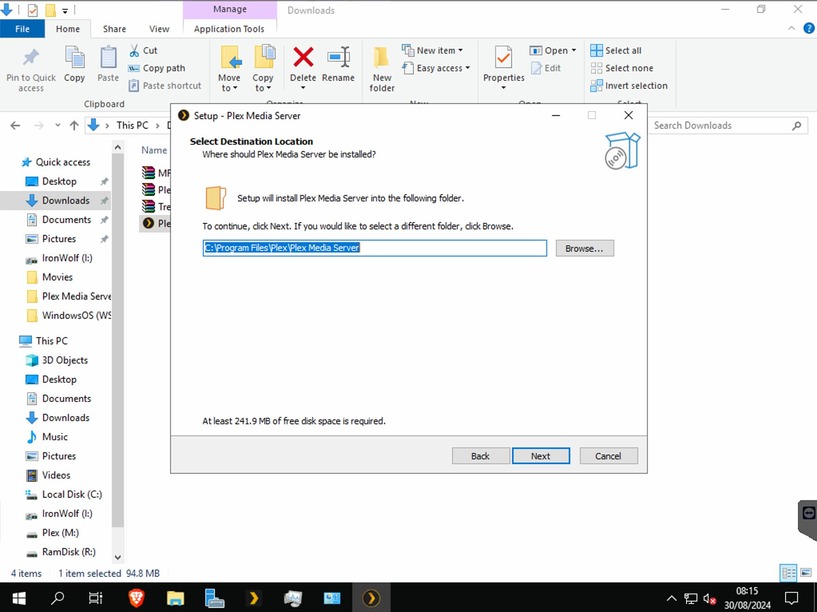817x612 pixels.
Task: Click the muted volume tray icon
Action: [x=709, y=598]
